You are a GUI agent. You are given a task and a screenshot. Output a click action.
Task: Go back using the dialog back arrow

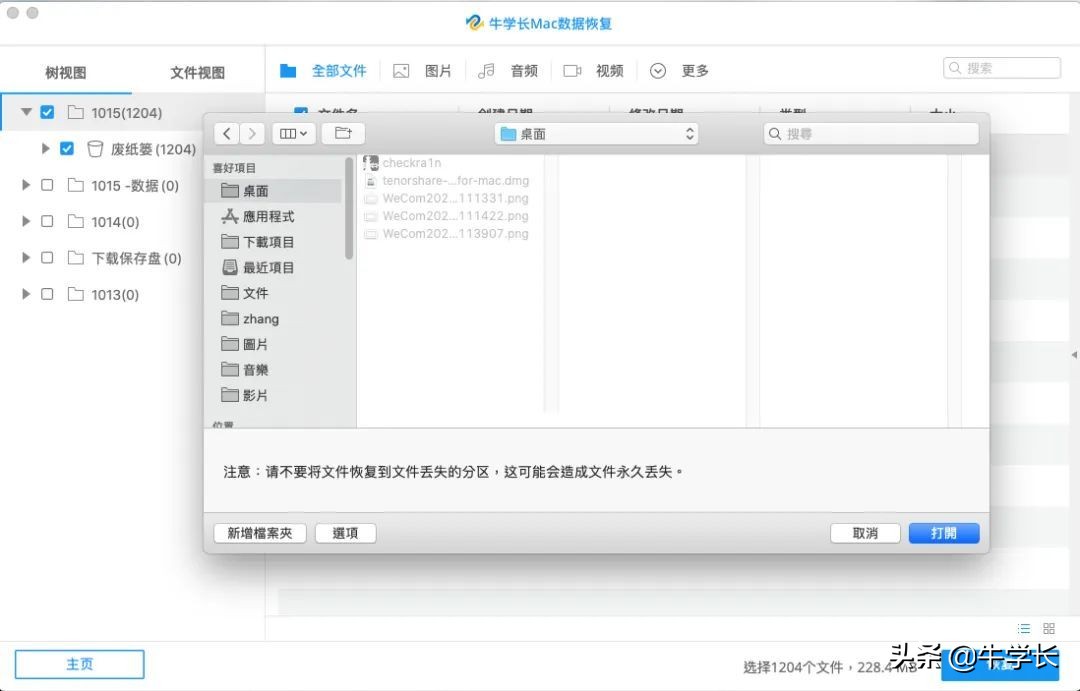(226, 133)
